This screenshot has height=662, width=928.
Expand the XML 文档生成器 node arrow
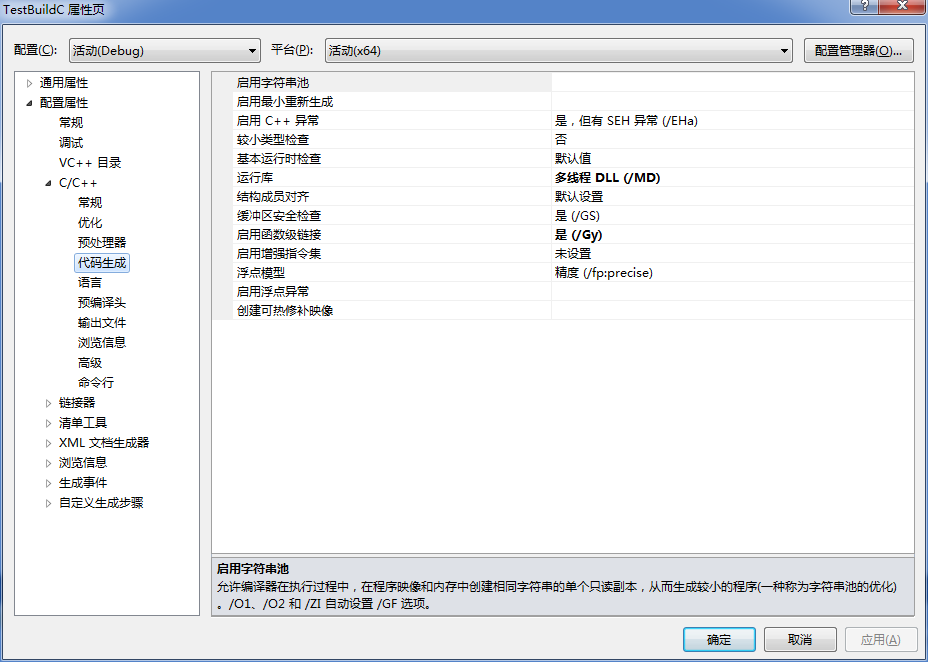tap(49, 443)
